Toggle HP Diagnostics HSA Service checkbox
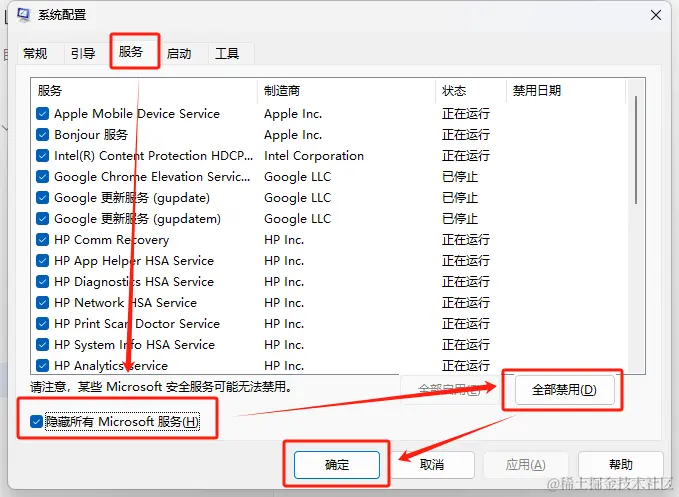The width and height of the screenshot is (679, 497). [x=42, y=281]
